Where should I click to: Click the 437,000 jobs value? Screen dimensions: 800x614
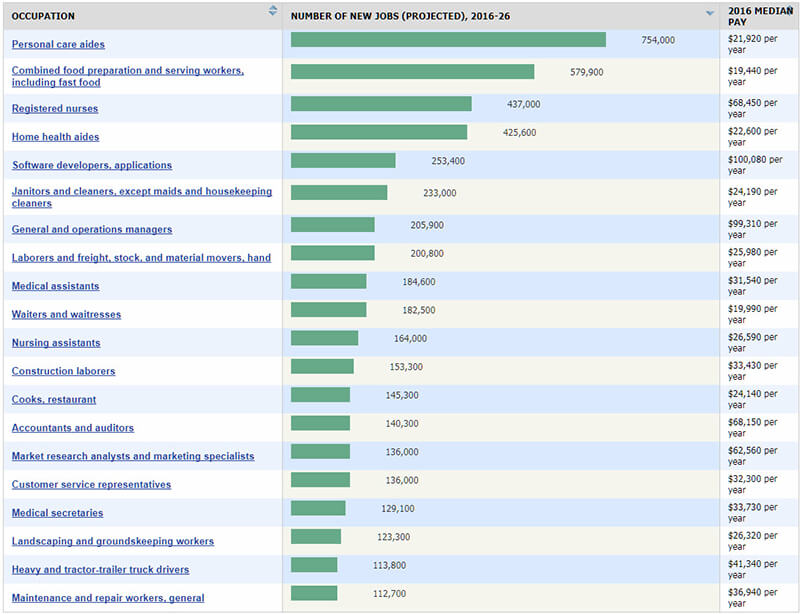pos(523,104)
